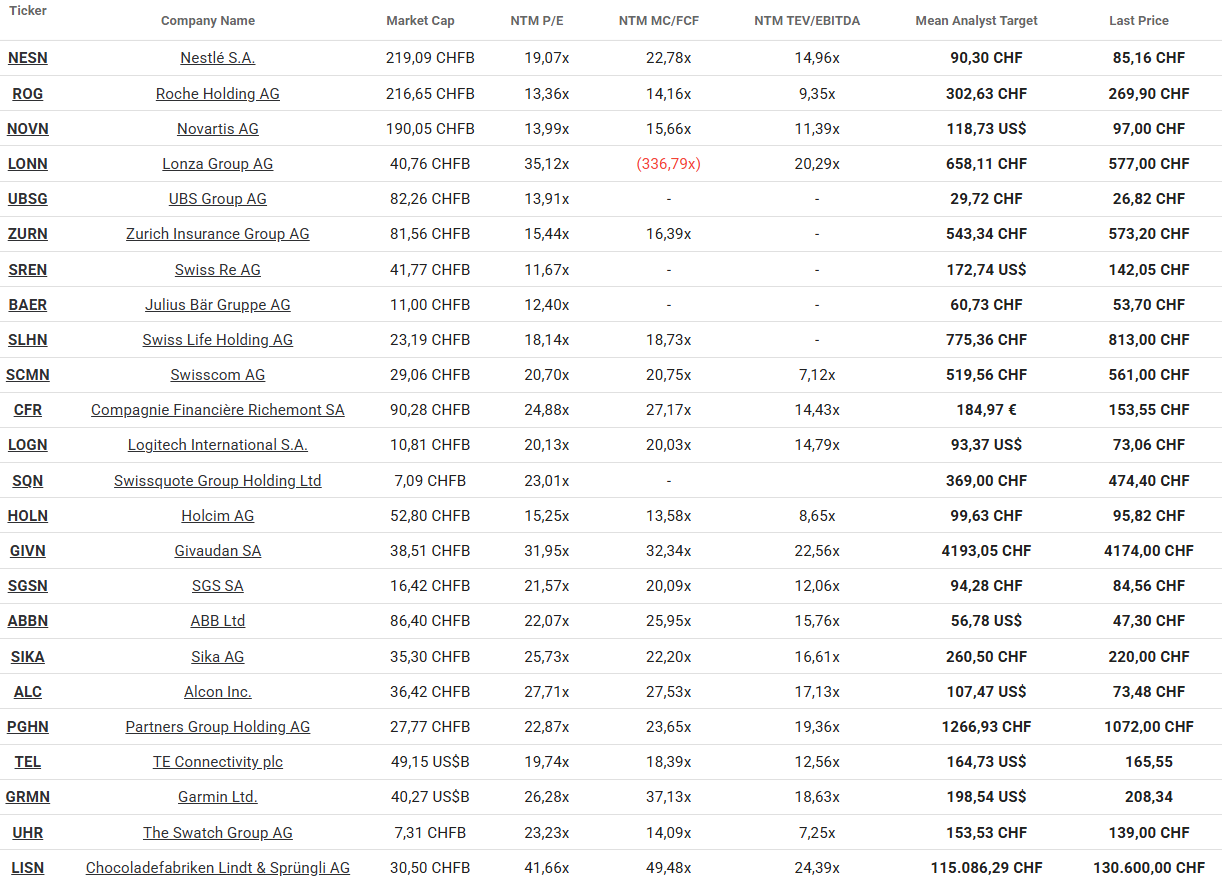
Task: Click the Logitech International S.A. link
Action: pos(217,445)
